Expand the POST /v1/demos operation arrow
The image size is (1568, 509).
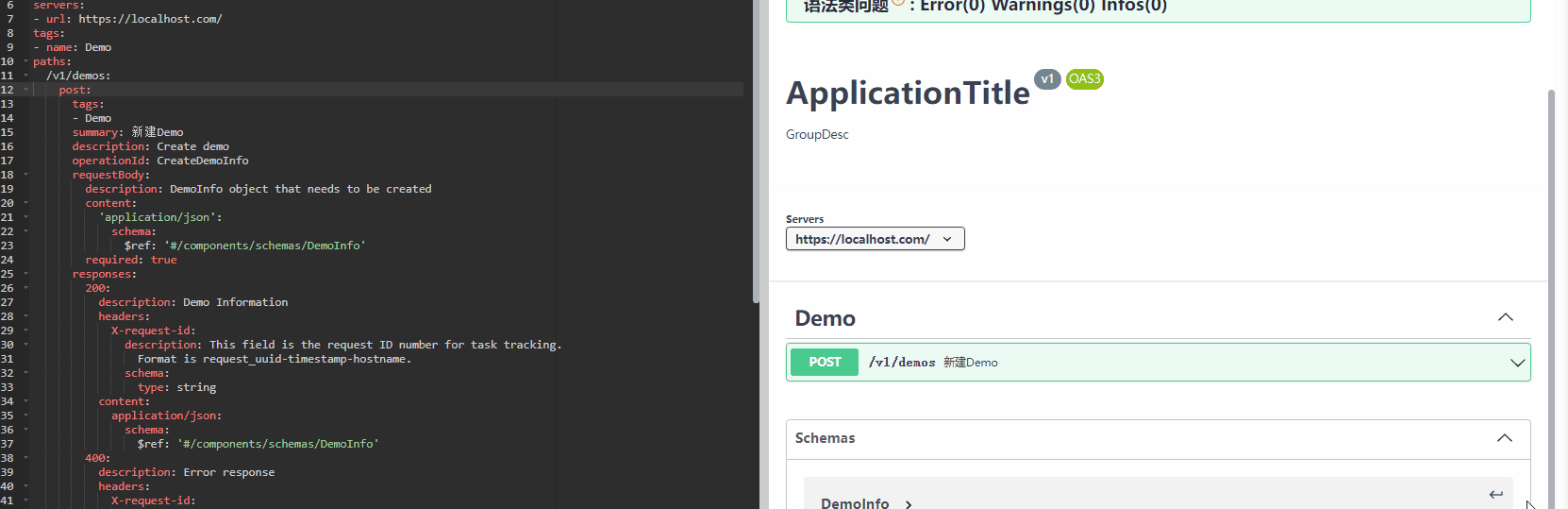(x=1518, y=363)
